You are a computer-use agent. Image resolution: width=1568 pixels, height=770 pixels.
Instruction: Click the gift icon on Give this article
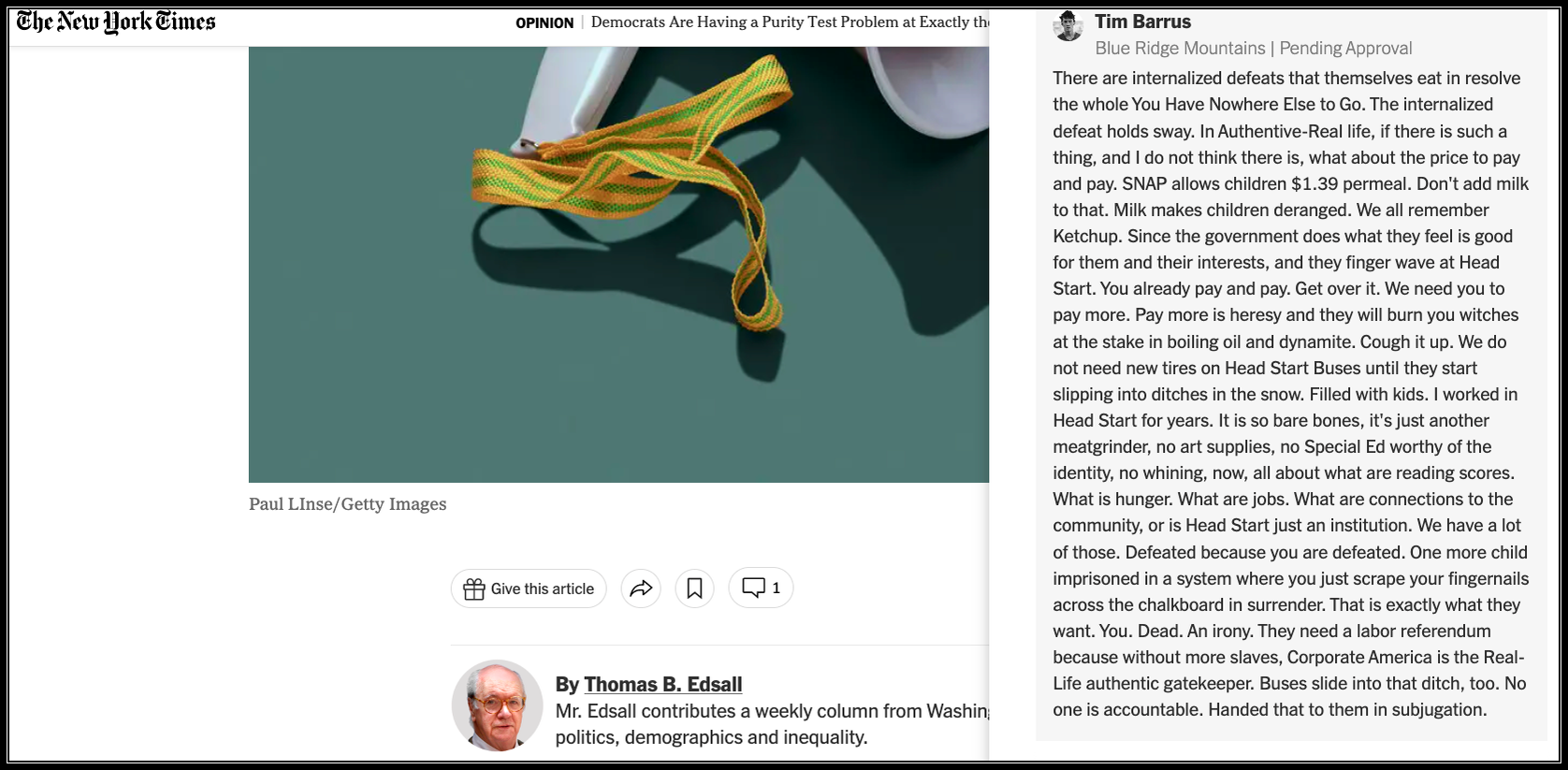coord(474,588)
